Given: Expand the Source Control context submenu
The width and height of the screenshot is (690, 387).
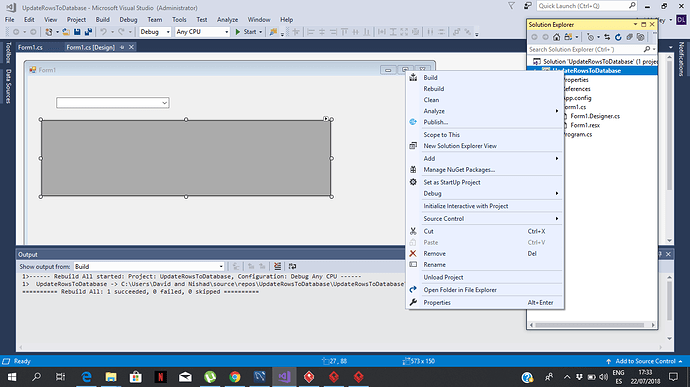Looking at the screenshot, I should (x=485, y=219).
